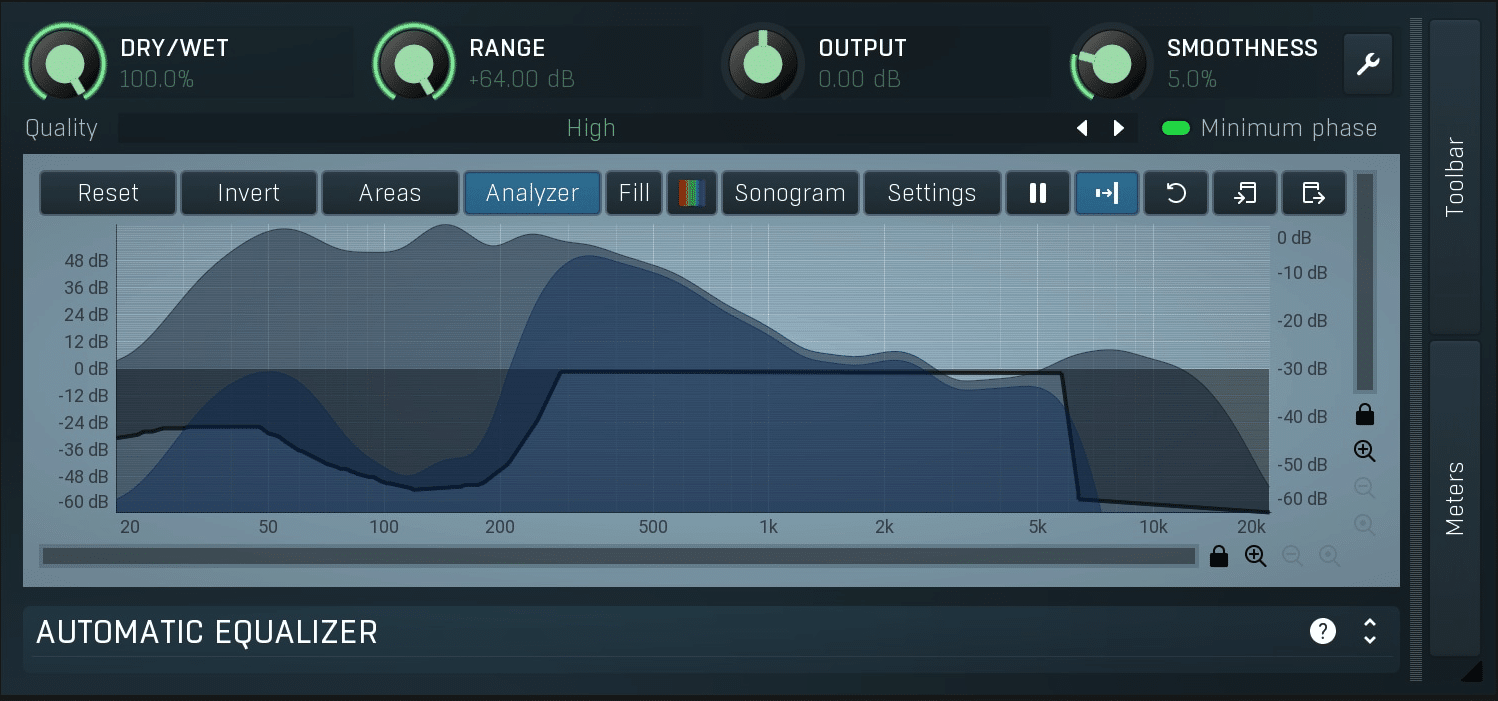The image size is (1498, 701).
Task: Click the undo (restore) arrow icon
Action: pyautogui.click(x=1176, y=192)
